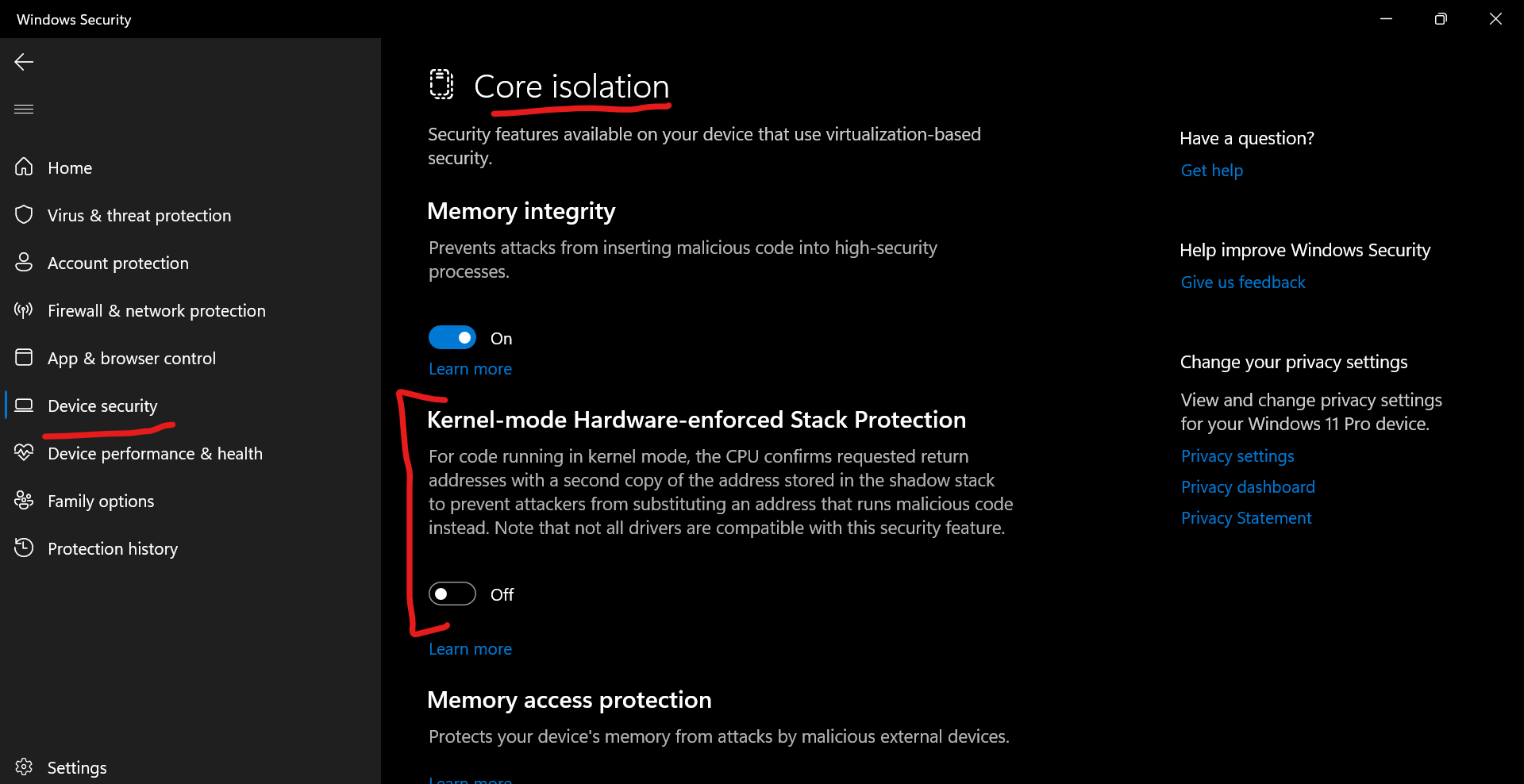Turn off the Memory integrity toggle
The height and width of the screenshot is (784, 1524).
452,337
